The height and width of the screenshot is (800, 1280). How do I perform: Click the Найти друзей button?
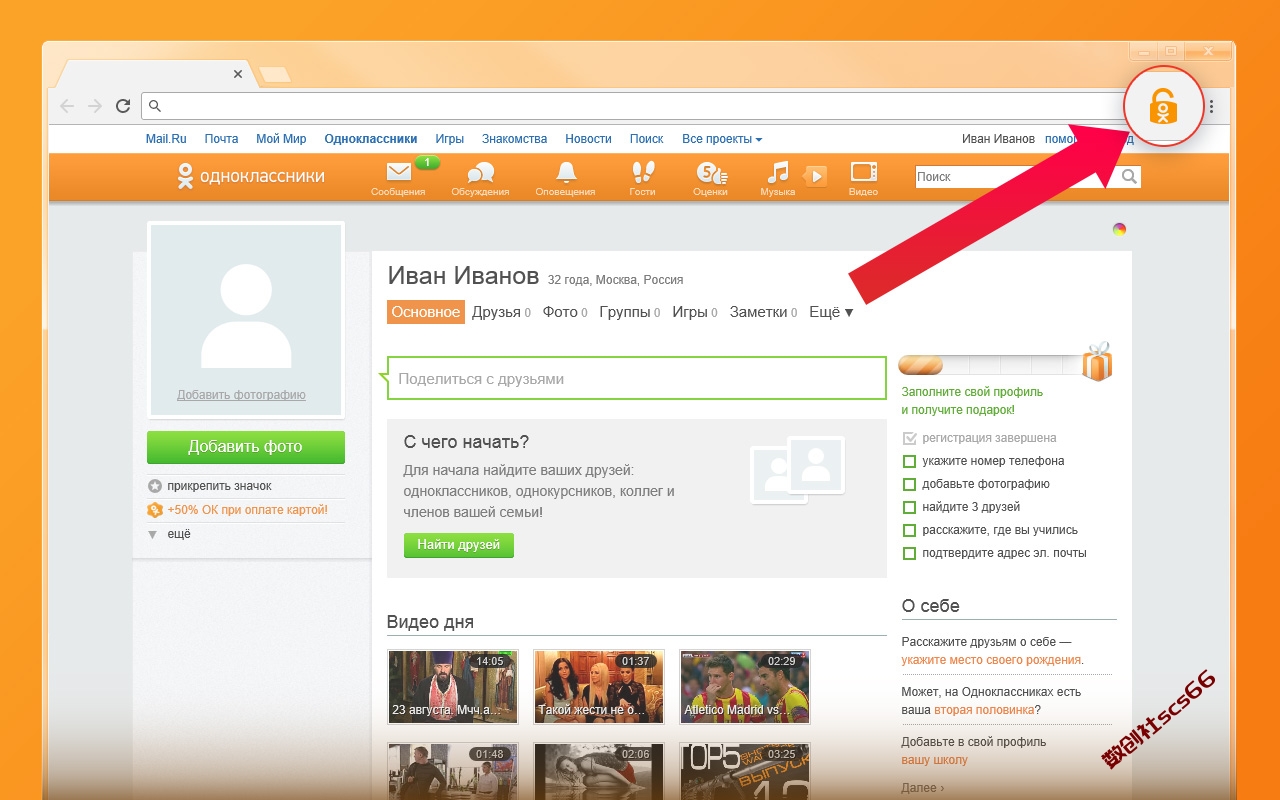(x=459, y=545)
